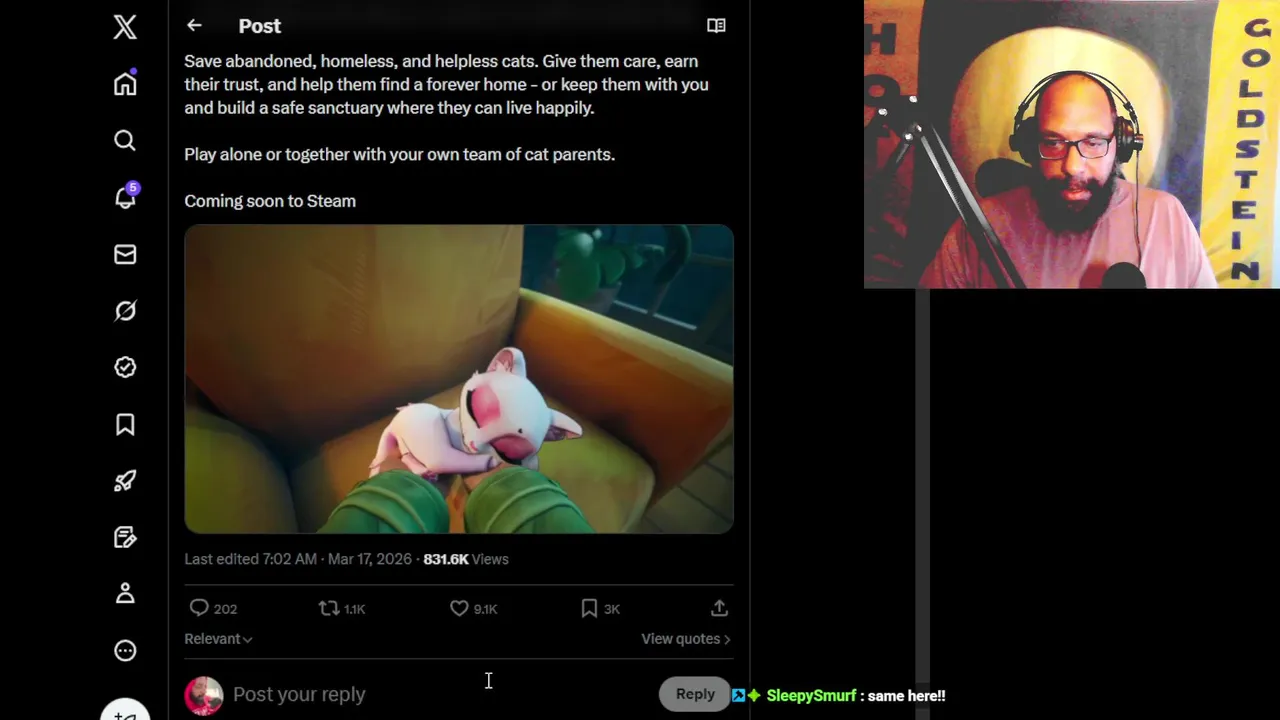Like the post with heart icon
This screenshot has width=1280, height=720.
click(x=459, y=608)
